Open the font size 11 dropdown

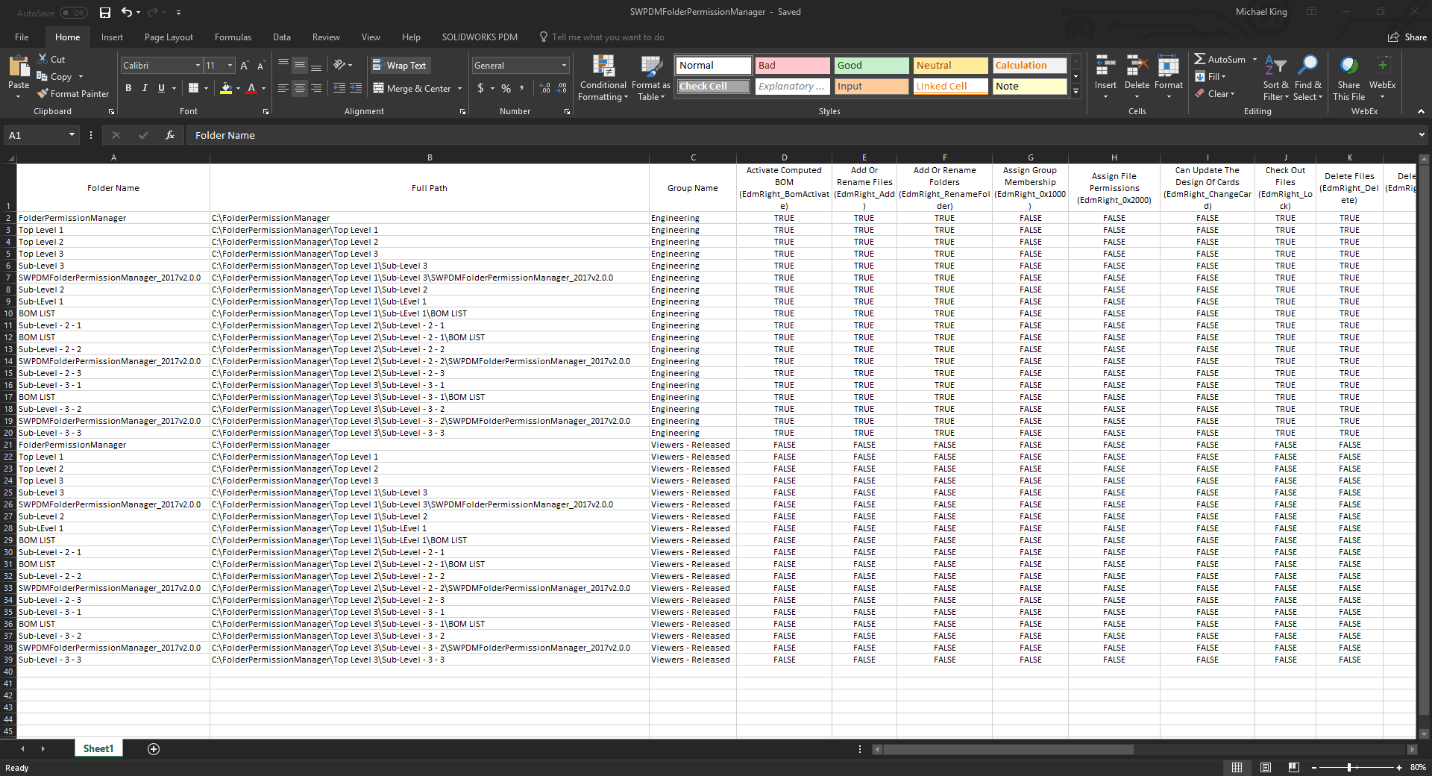coord(230,65)
